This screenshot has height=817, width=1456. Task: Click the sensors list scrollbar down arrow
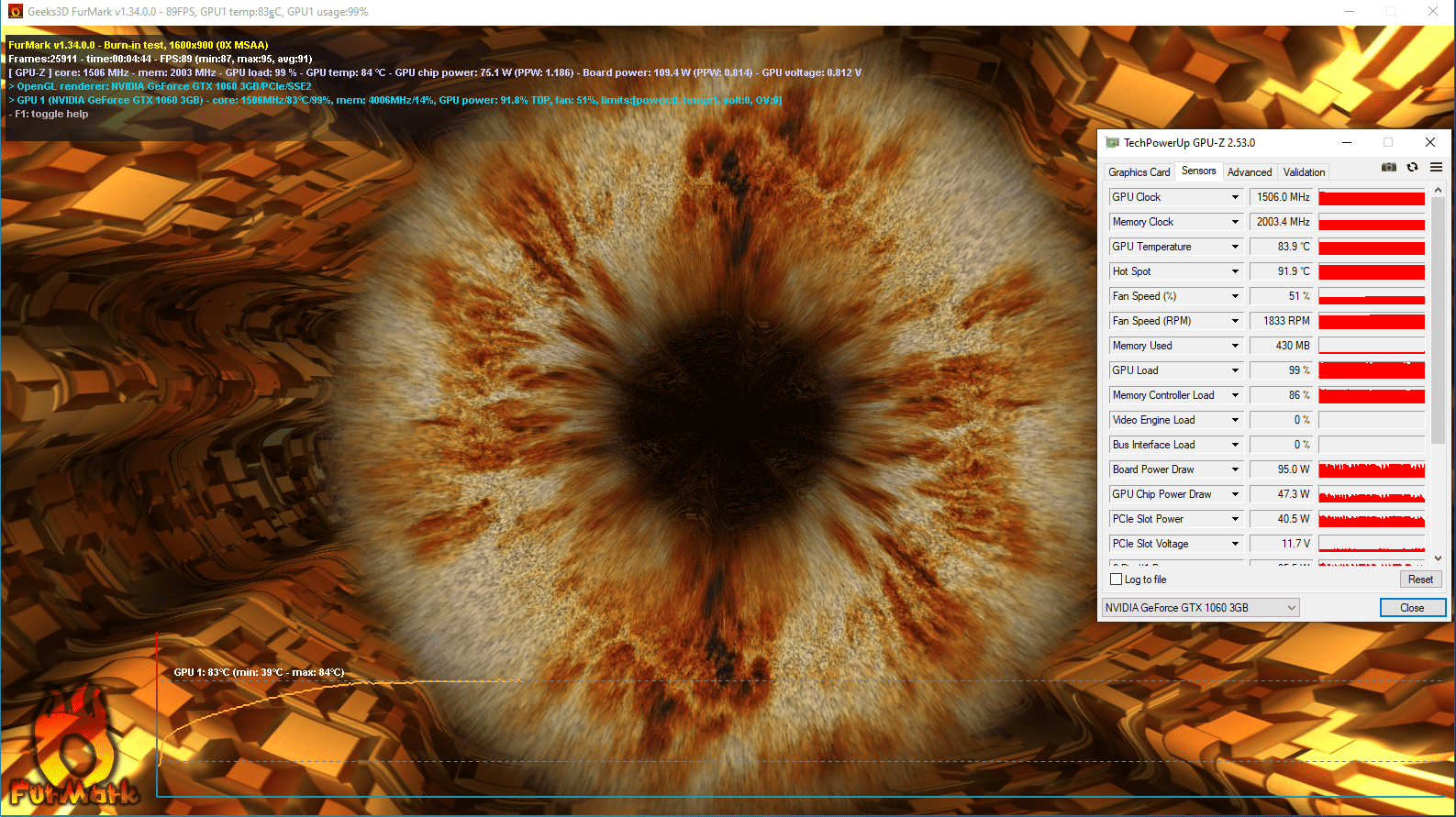1438,557
